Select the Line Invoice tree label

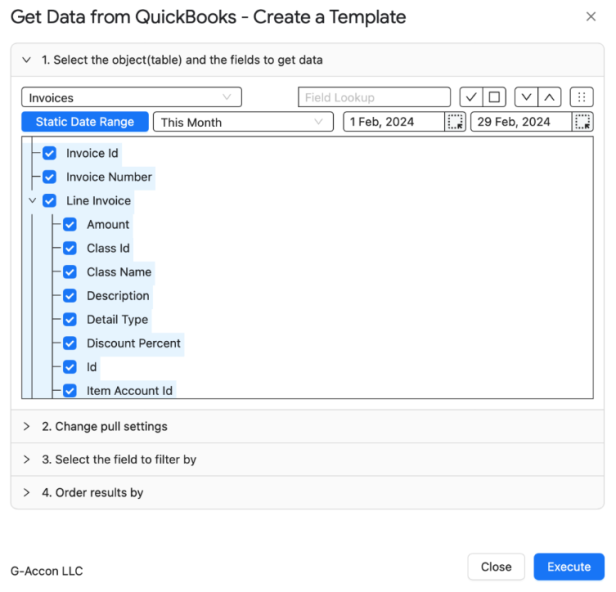(x=99, y=201)
